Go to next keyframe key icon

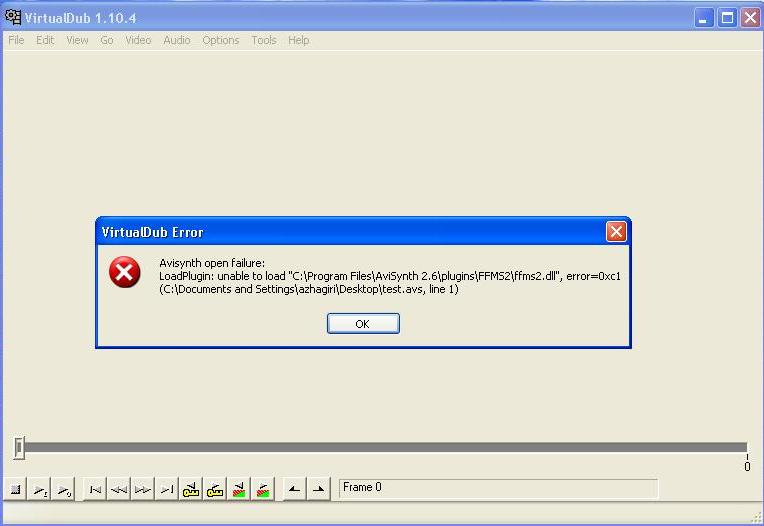coord(214,489)
